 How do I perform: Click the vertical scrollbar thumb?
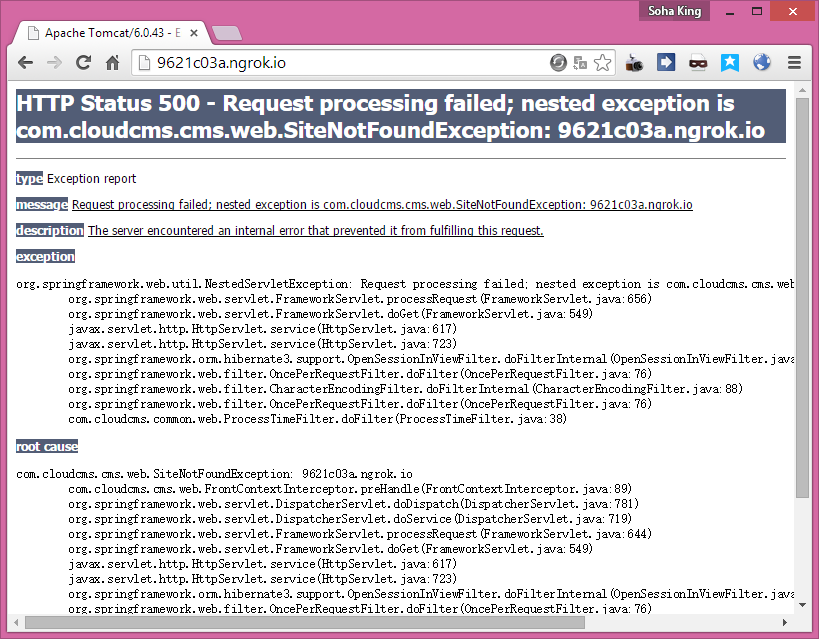[802, 297]
